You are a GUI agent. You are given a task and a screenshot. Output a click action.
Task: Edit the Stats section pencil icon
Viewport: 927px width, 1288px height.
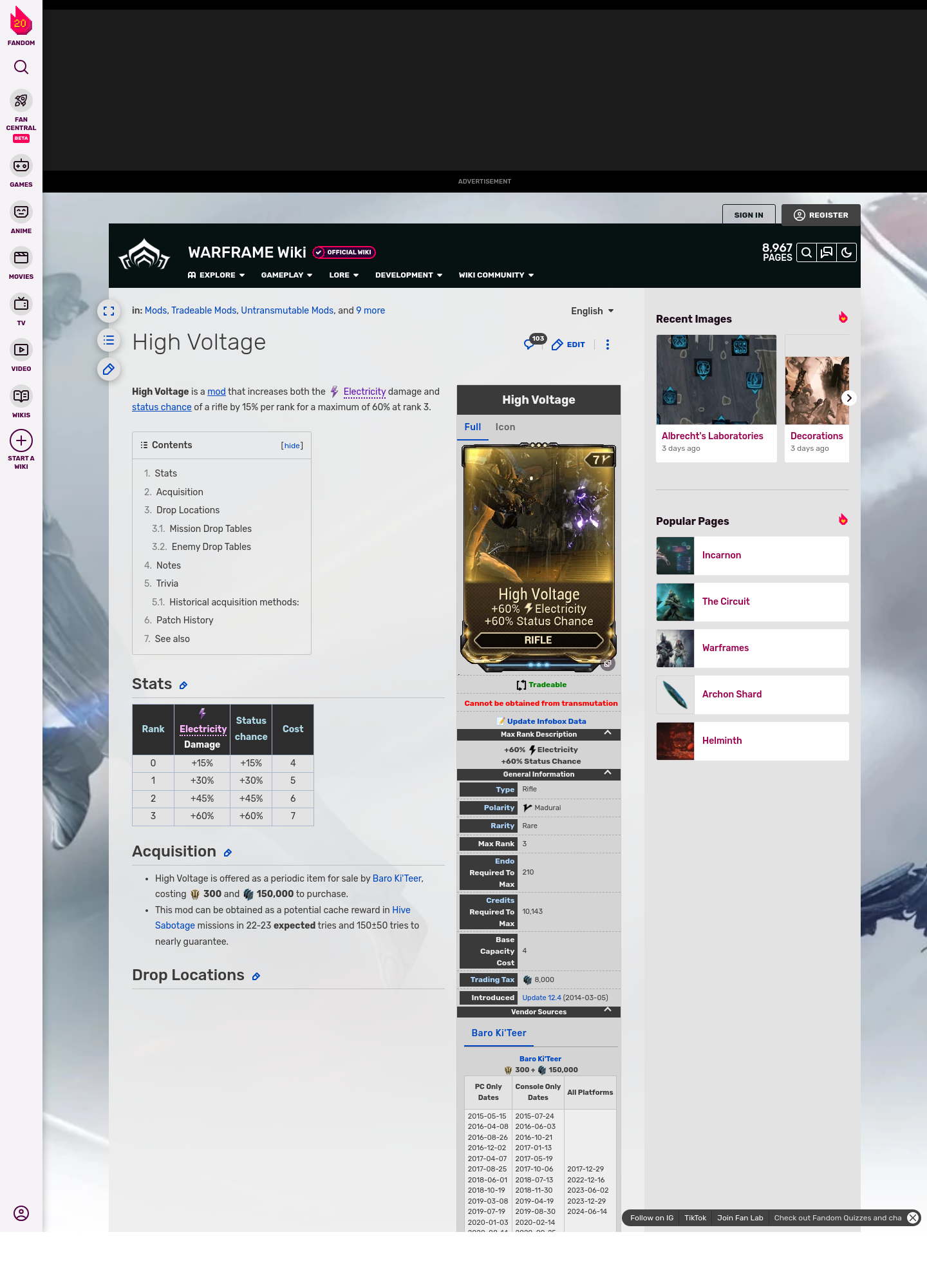tap(183, 686)
